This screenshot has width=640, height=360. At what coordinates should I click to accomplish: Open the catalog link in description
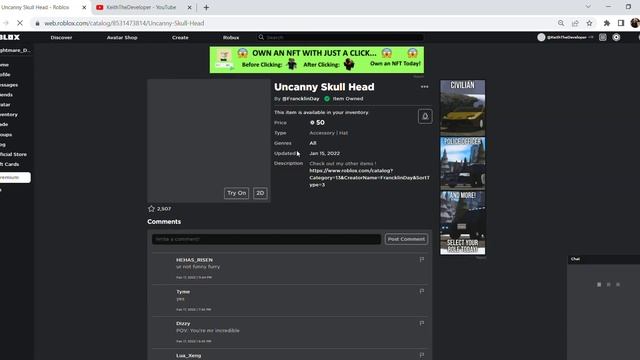pos(369,178)
